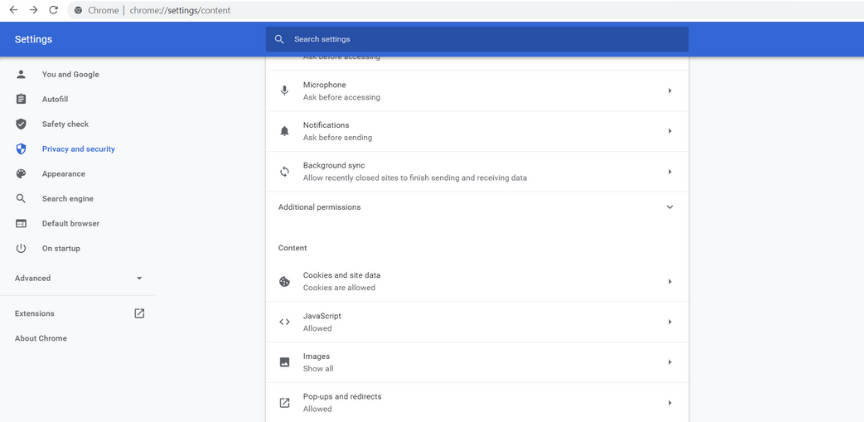Expand Additional permissions section
The image size is (864, 422).
tap(669, 207)
